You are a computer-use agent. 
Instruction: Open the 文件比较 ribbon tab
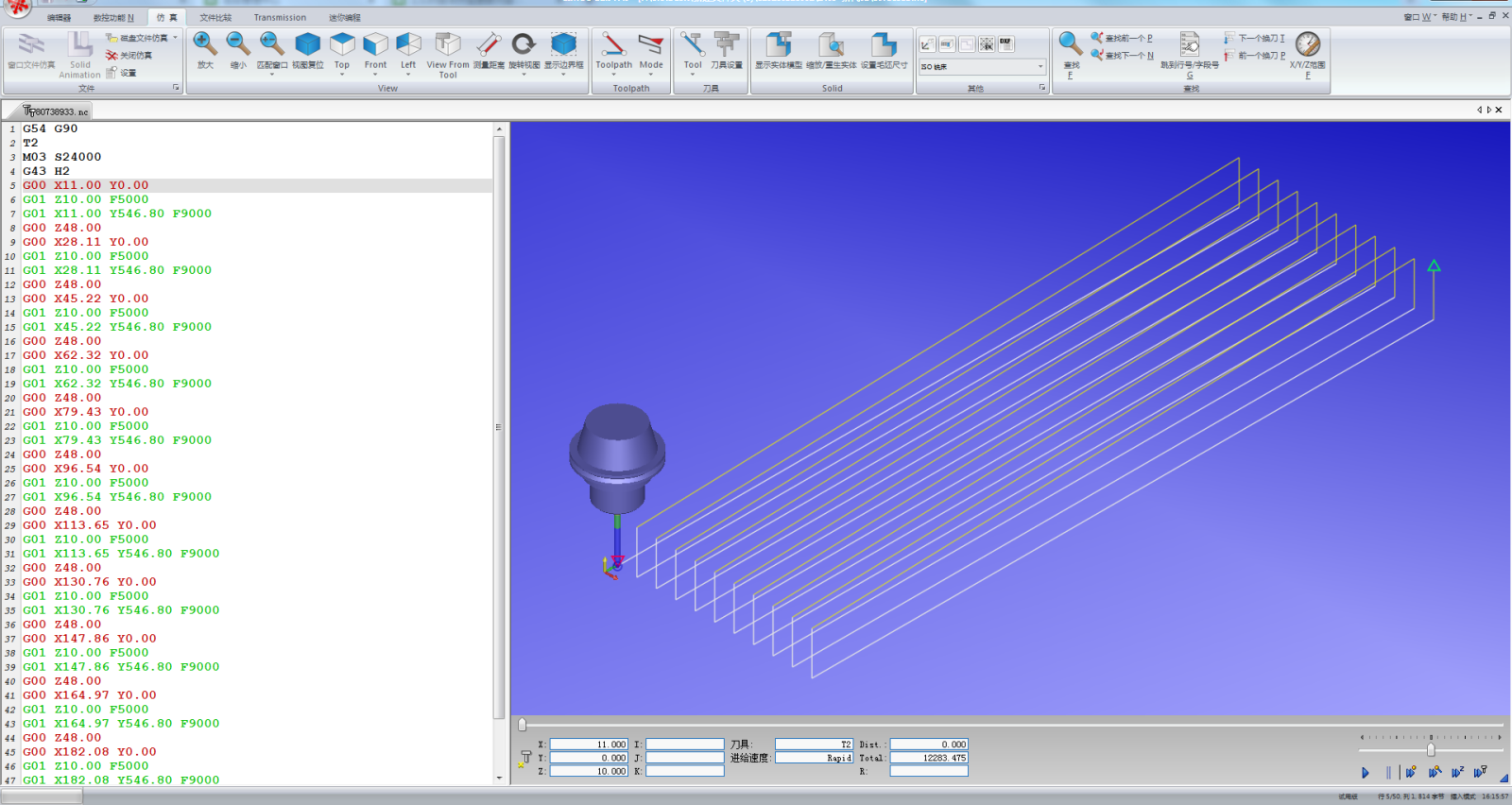pos(215,18)
